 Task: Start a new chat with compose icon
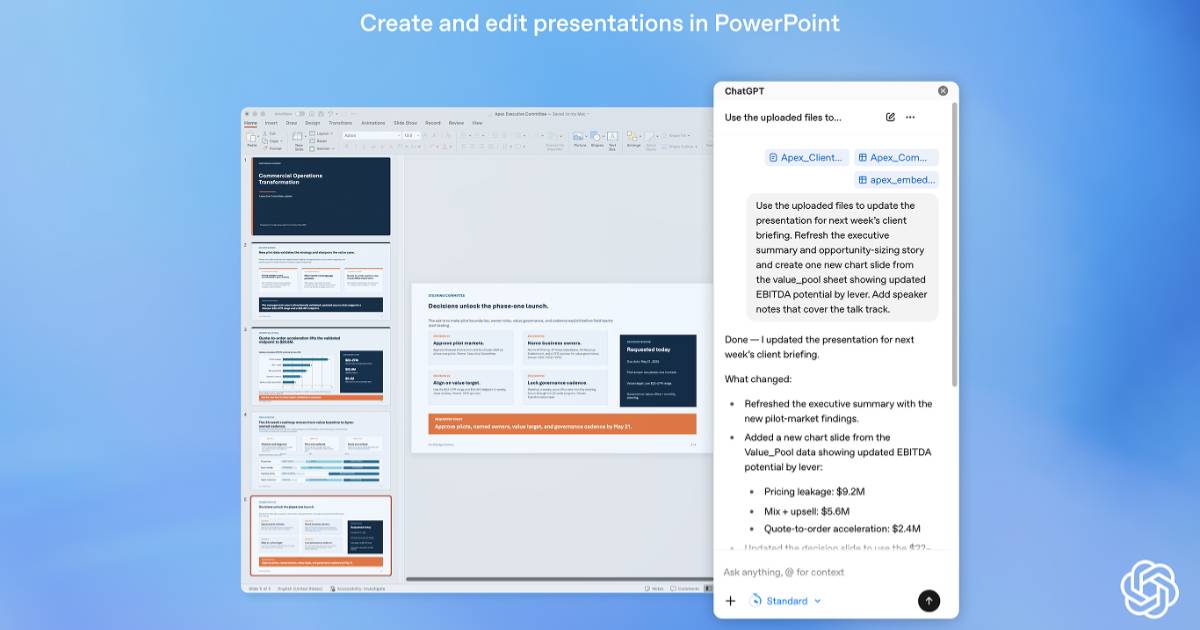coord(891,117)
